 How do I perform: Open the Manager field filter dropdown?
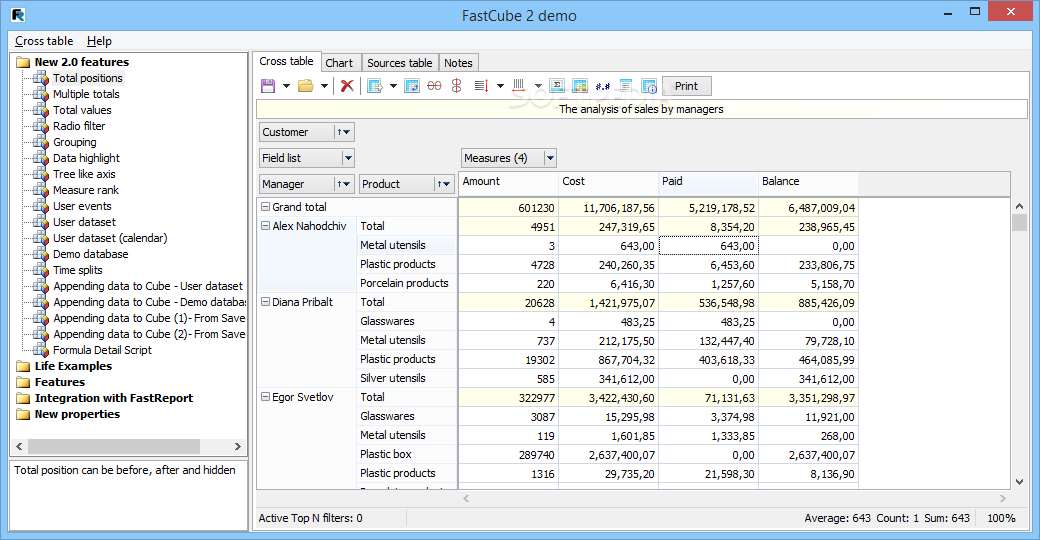click(344, 184)
